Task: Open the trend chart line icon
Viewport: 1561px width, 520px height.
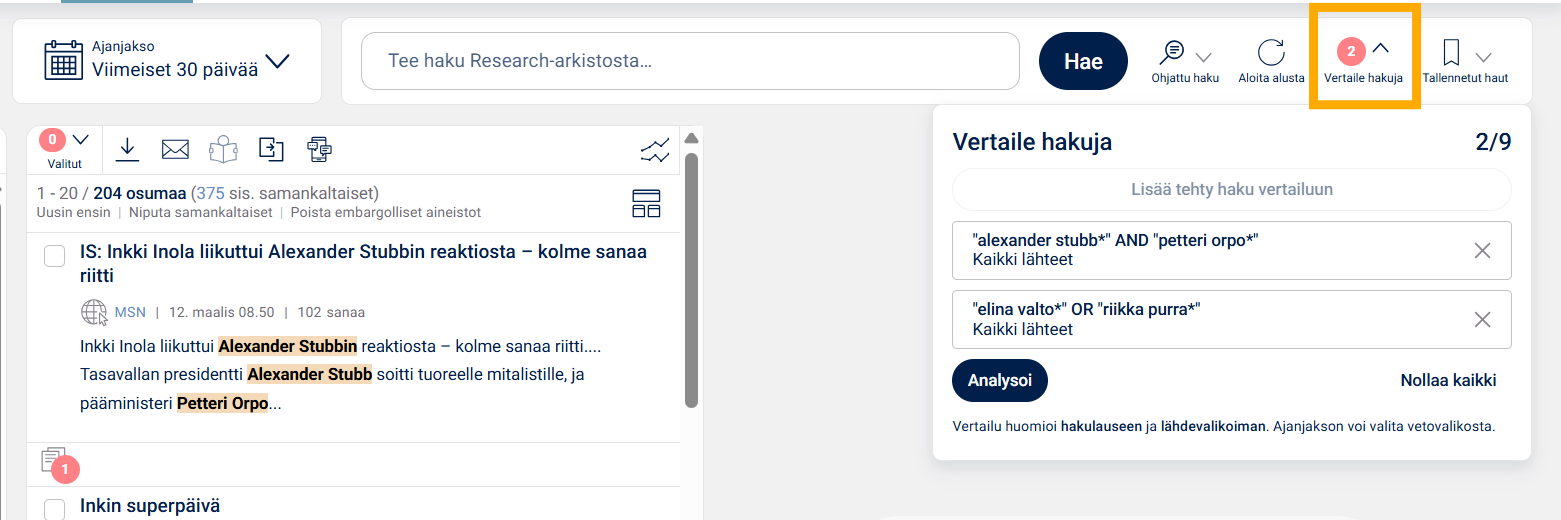Action: 655,151
